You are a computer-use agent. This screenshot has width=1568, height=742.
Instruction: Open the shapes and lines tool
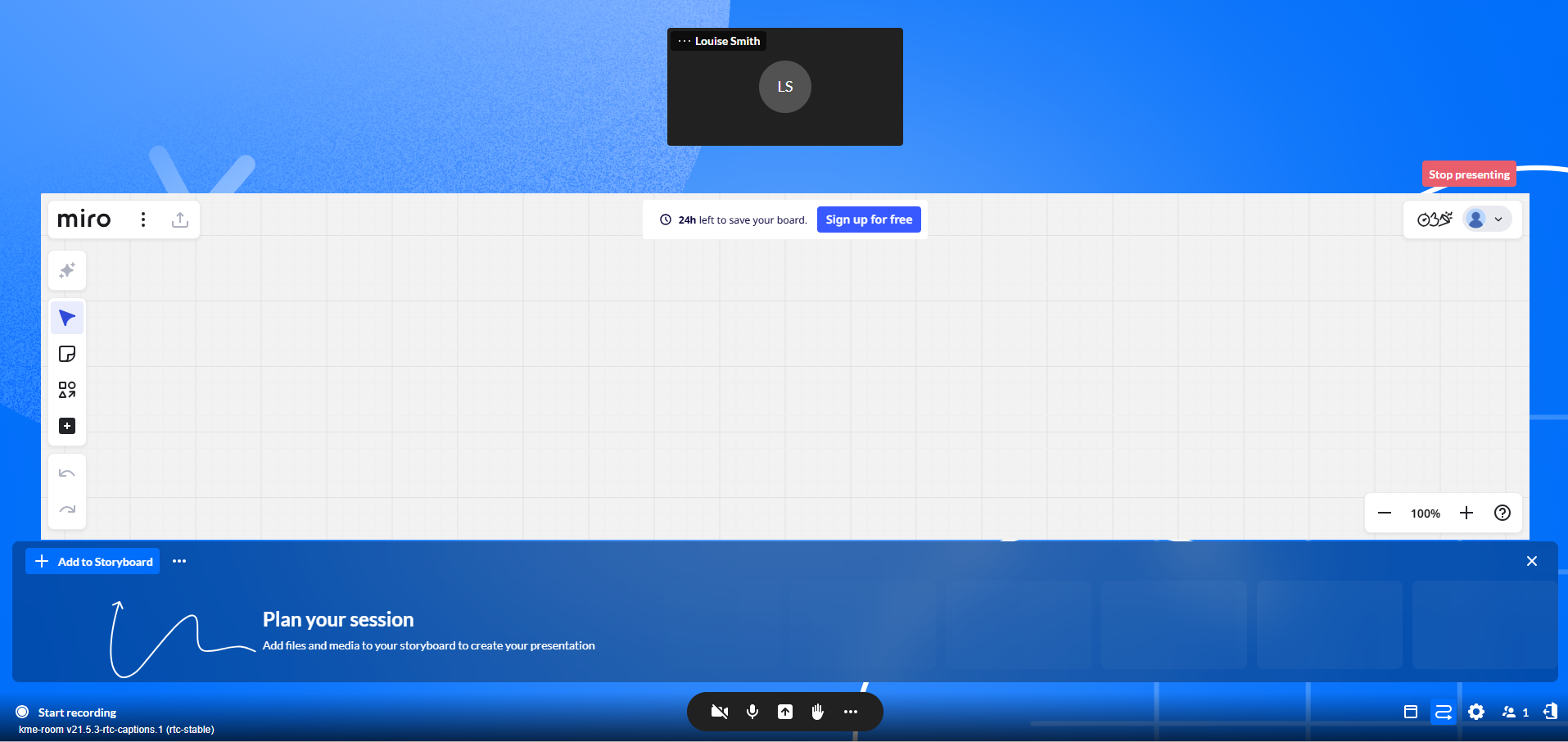67,390
